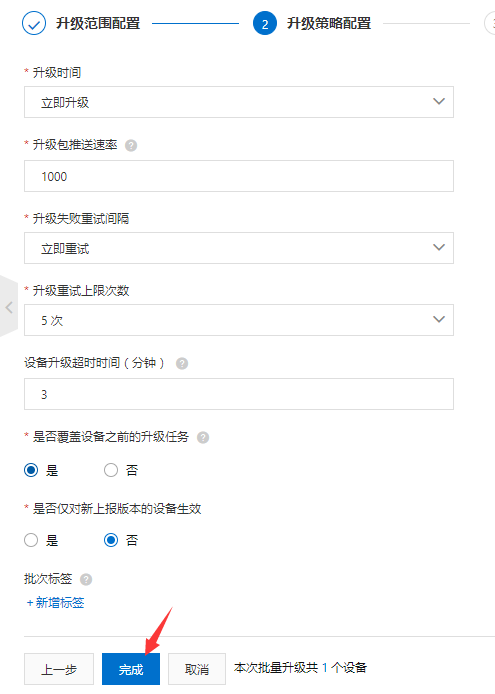Click the step 2 circle icon
The width and height of the screenshot is (495, 694).
(265, 23)
